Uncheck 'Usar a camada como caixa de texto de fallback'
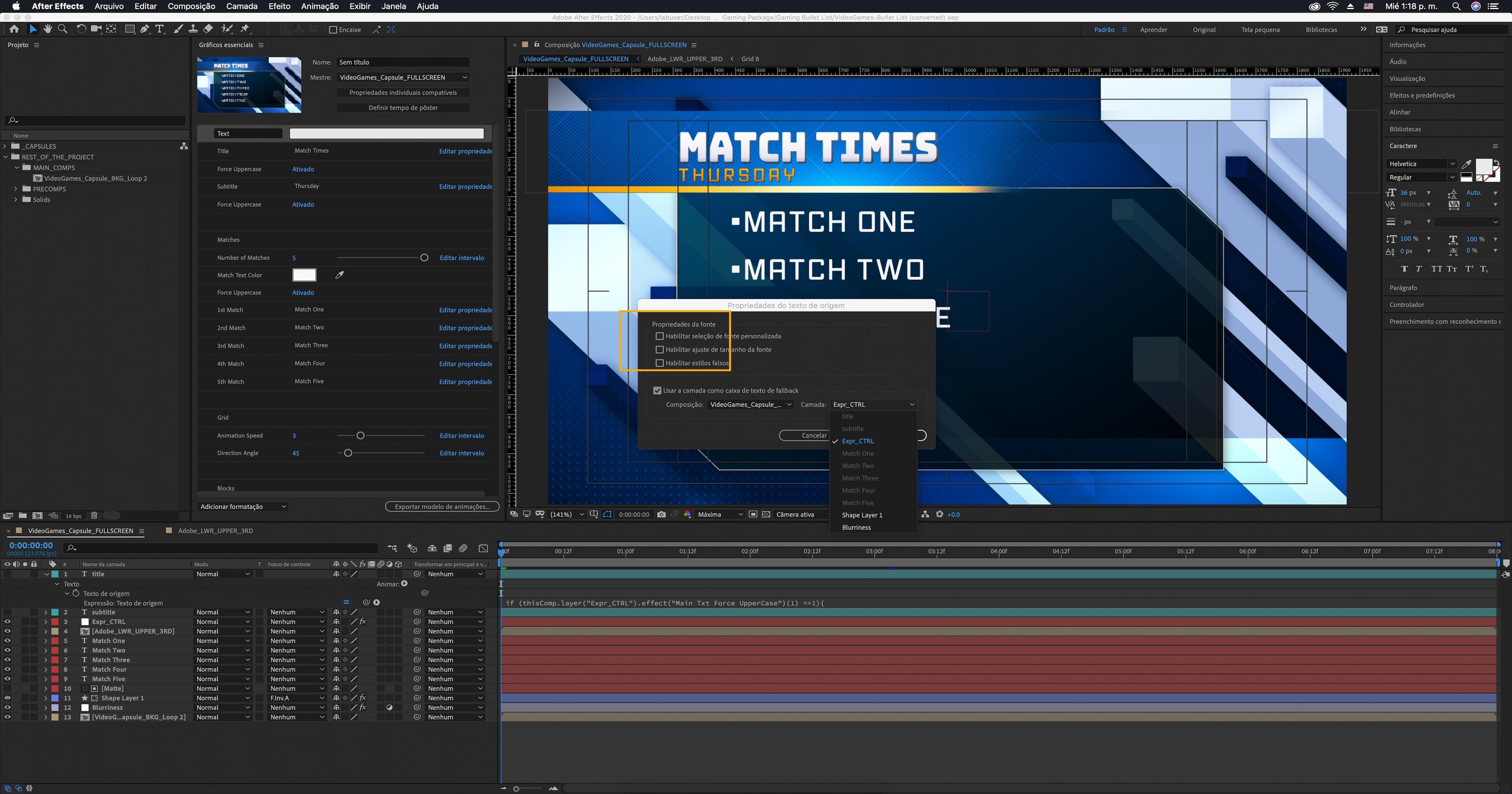The image size is (1512, 794). pyautogui.click(x=657, y=390)
